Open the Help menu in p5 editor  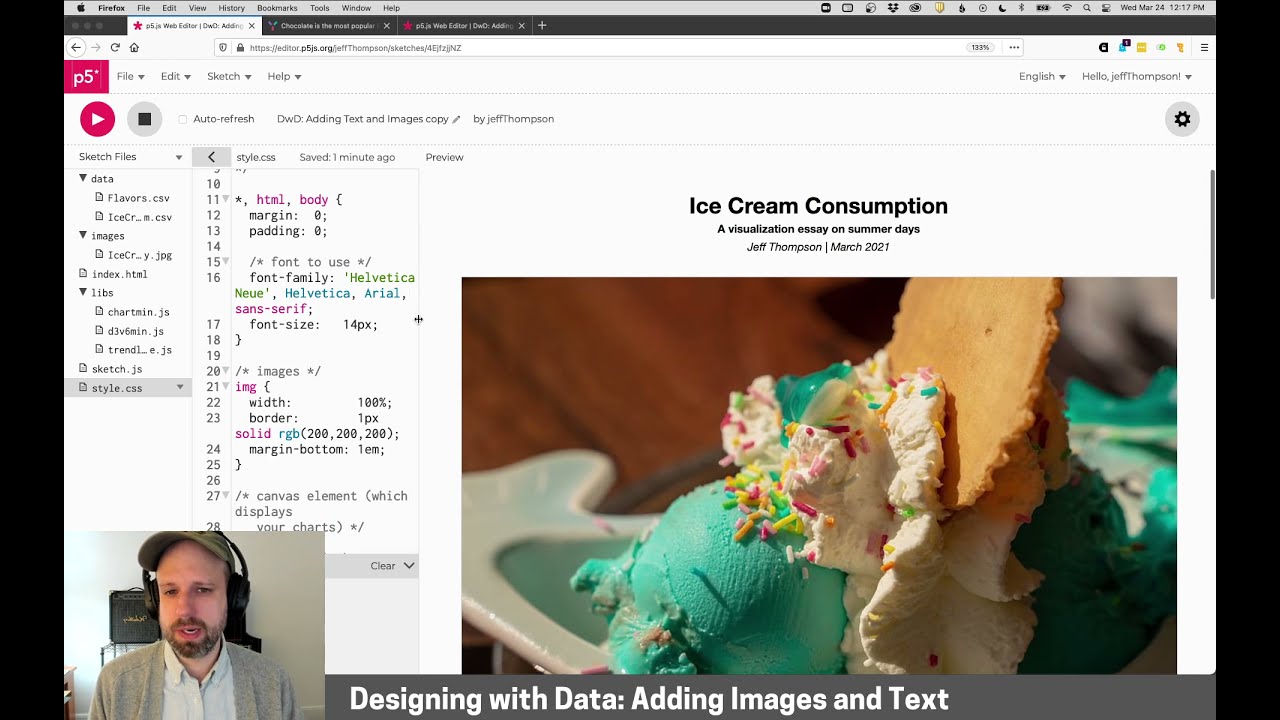pyautogui.click(x=284, y=76)
